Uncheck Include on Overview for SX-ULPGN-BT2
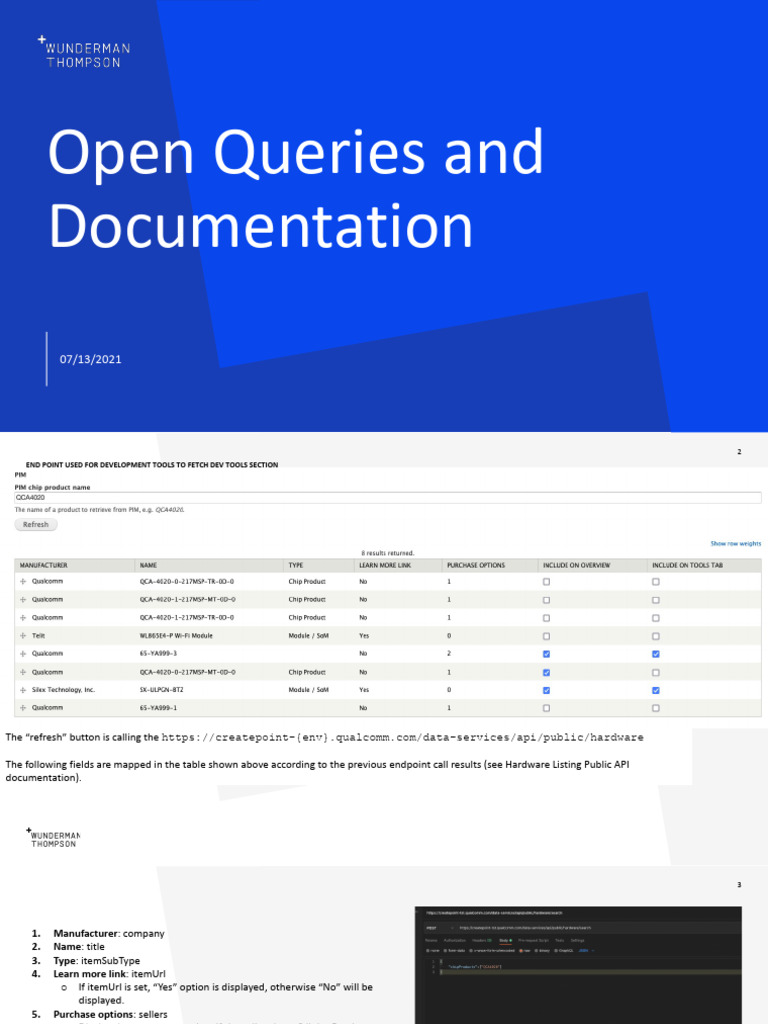 coord(547,690)
